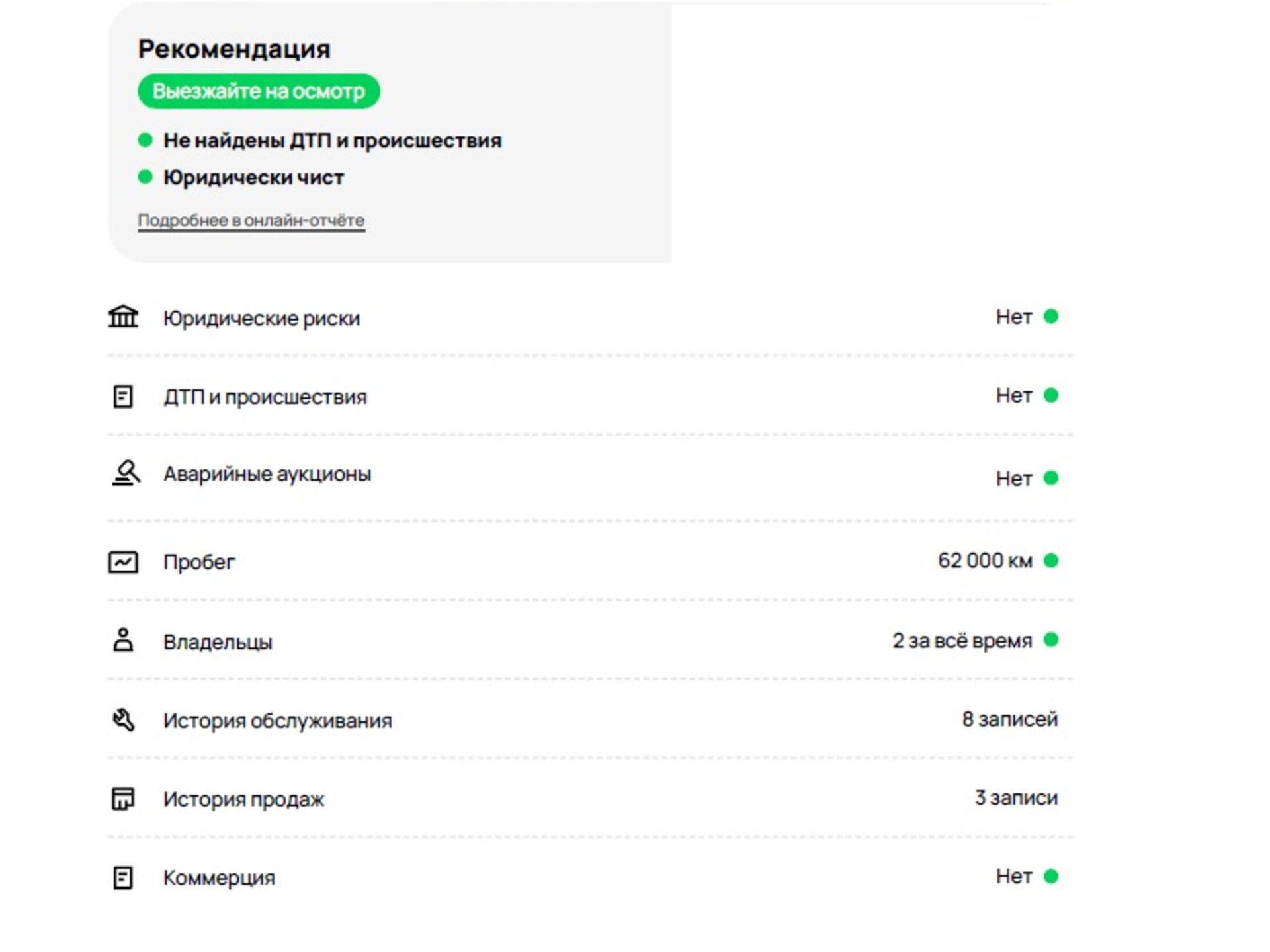
Task: Click the document icon next to Коммерция
Action: click(123, 878)
